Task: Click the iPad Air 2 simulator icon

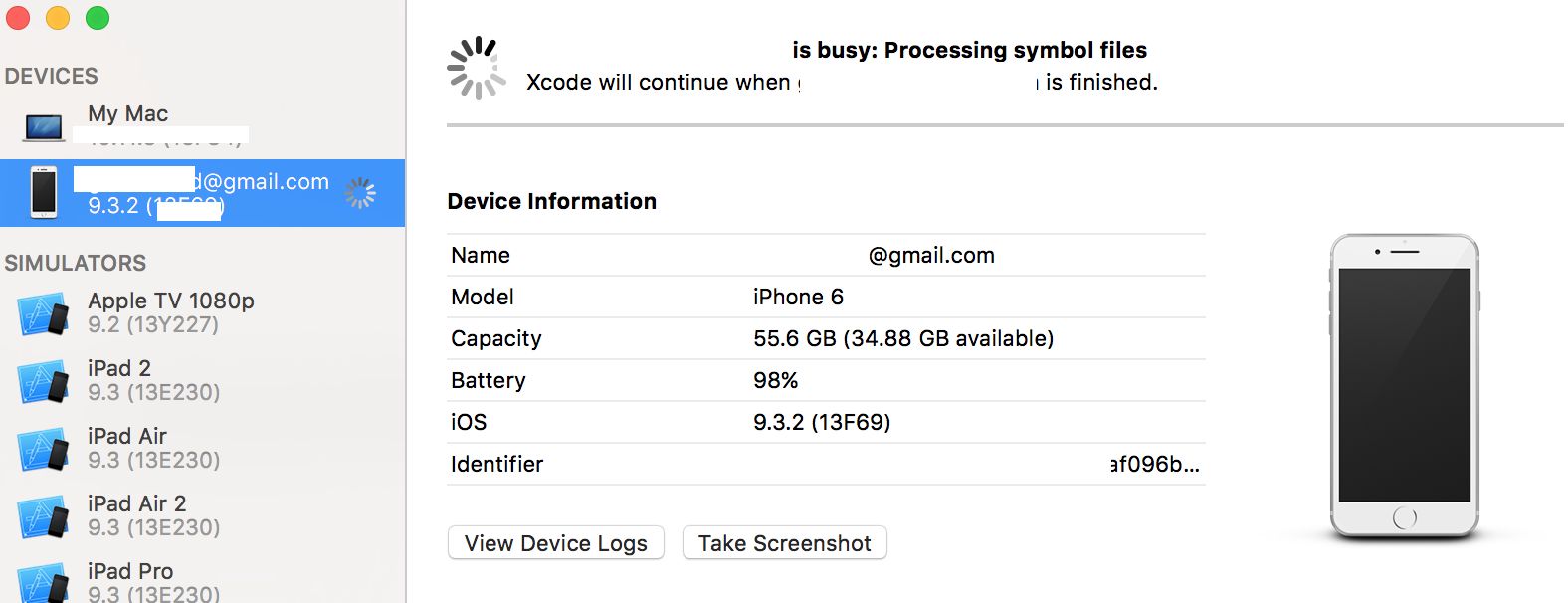Action: click(44, 516)
